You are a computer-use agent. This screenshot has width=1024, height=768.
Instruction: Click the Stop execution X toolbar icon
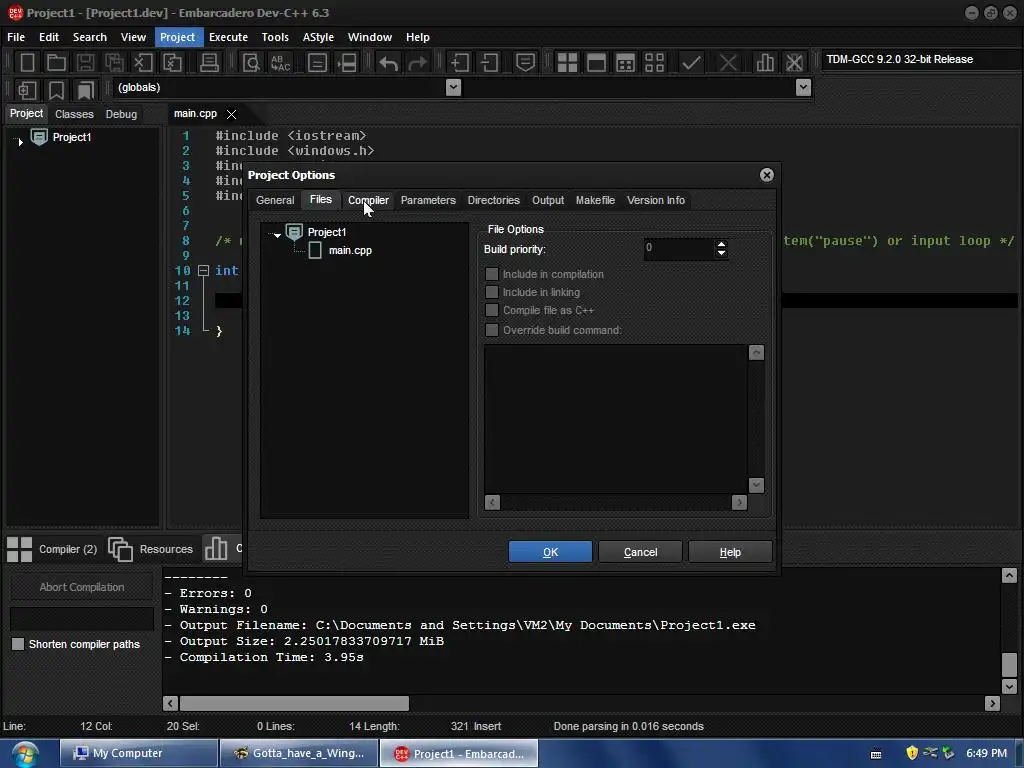(728, 63)
